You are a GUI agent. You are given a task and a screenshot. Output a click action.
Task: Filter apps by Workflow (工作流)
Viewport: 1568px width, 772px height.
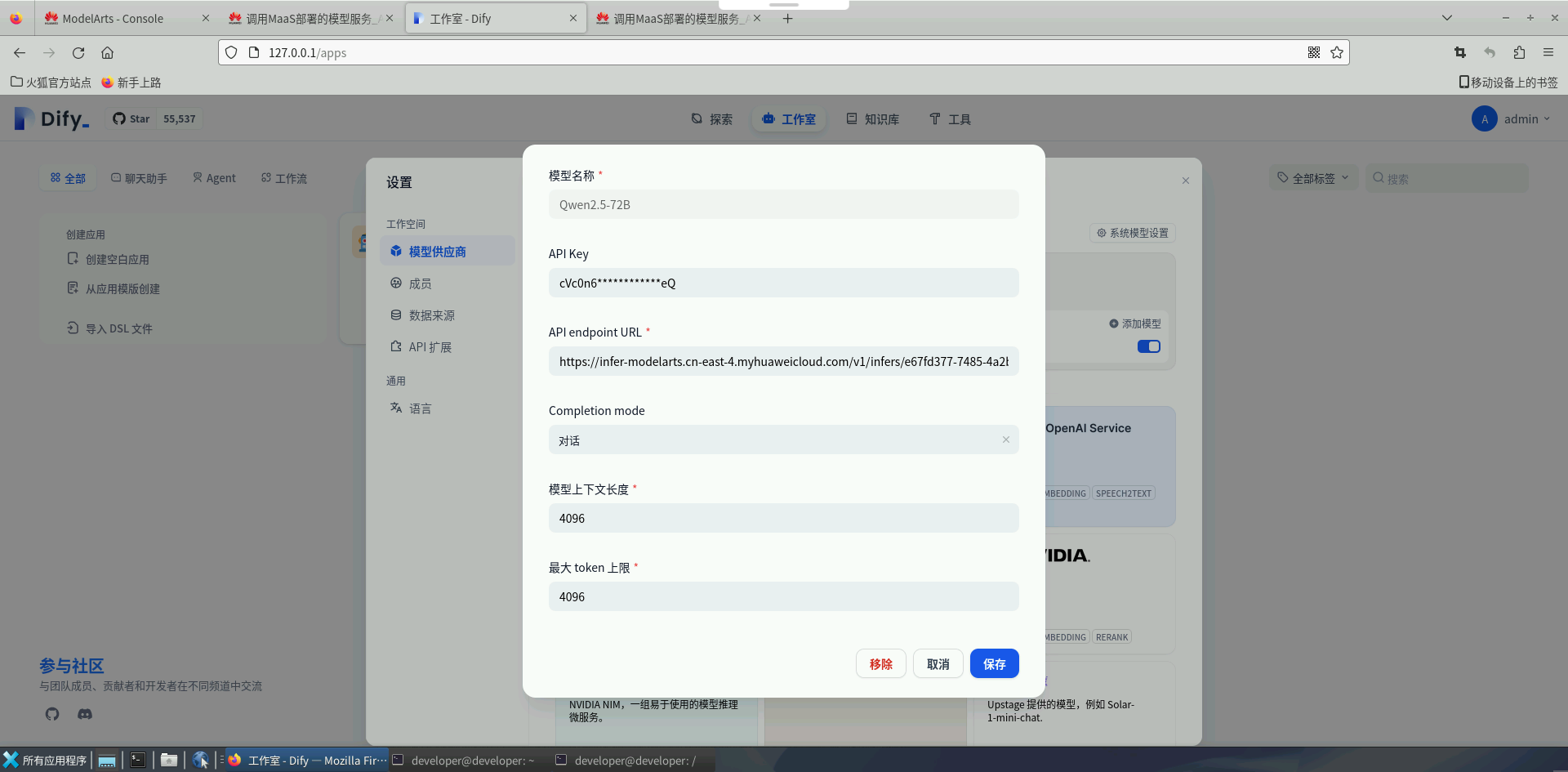(283, 178)
